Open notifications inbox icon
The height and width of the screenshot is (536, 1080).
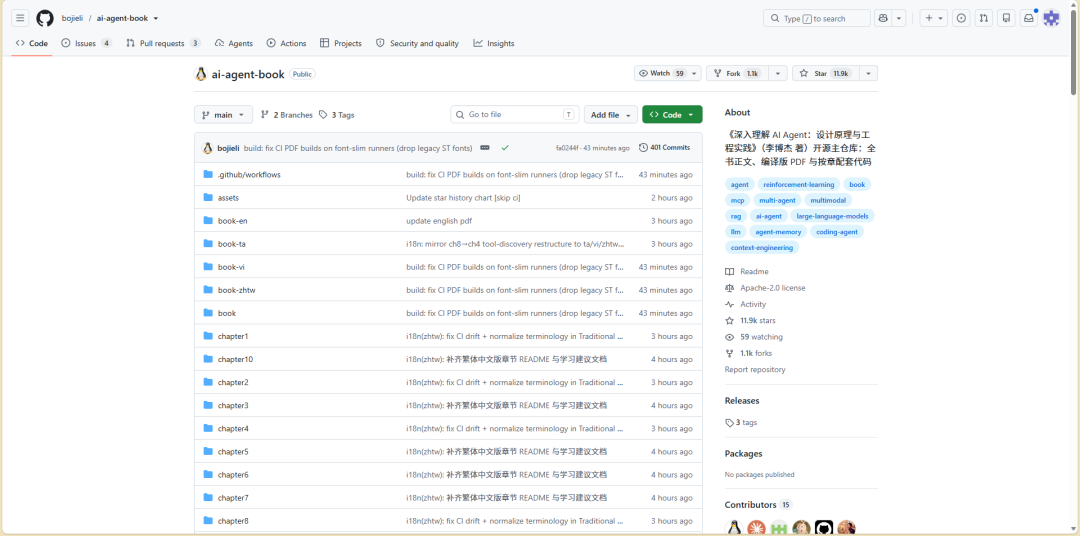pos(1028,19)
